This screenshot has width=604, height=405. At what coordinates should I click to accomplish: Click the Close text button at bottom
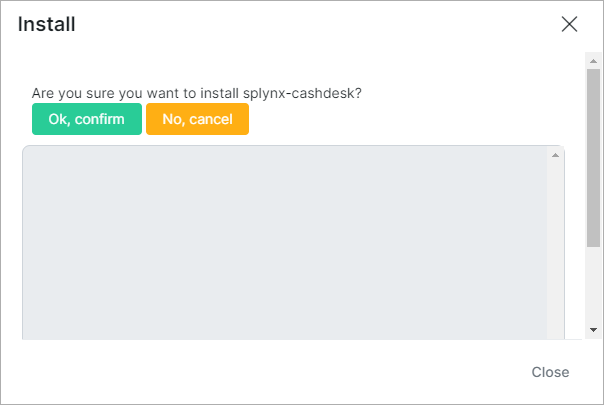[550, 372]
